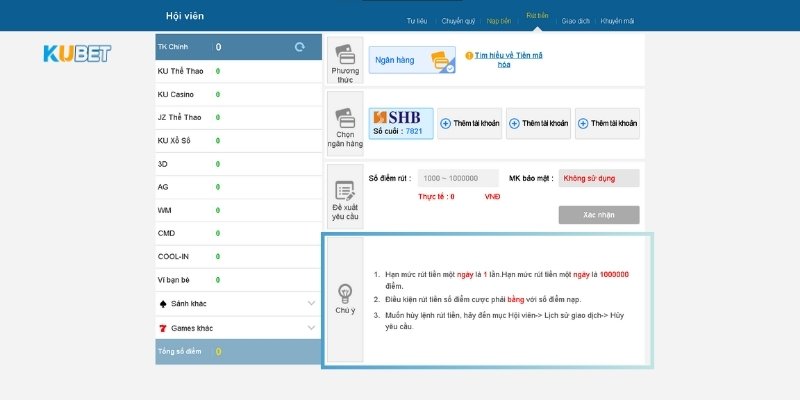The image size is (800, 400).
Task: Click the KUBET logo
Action: click(77, 54)
